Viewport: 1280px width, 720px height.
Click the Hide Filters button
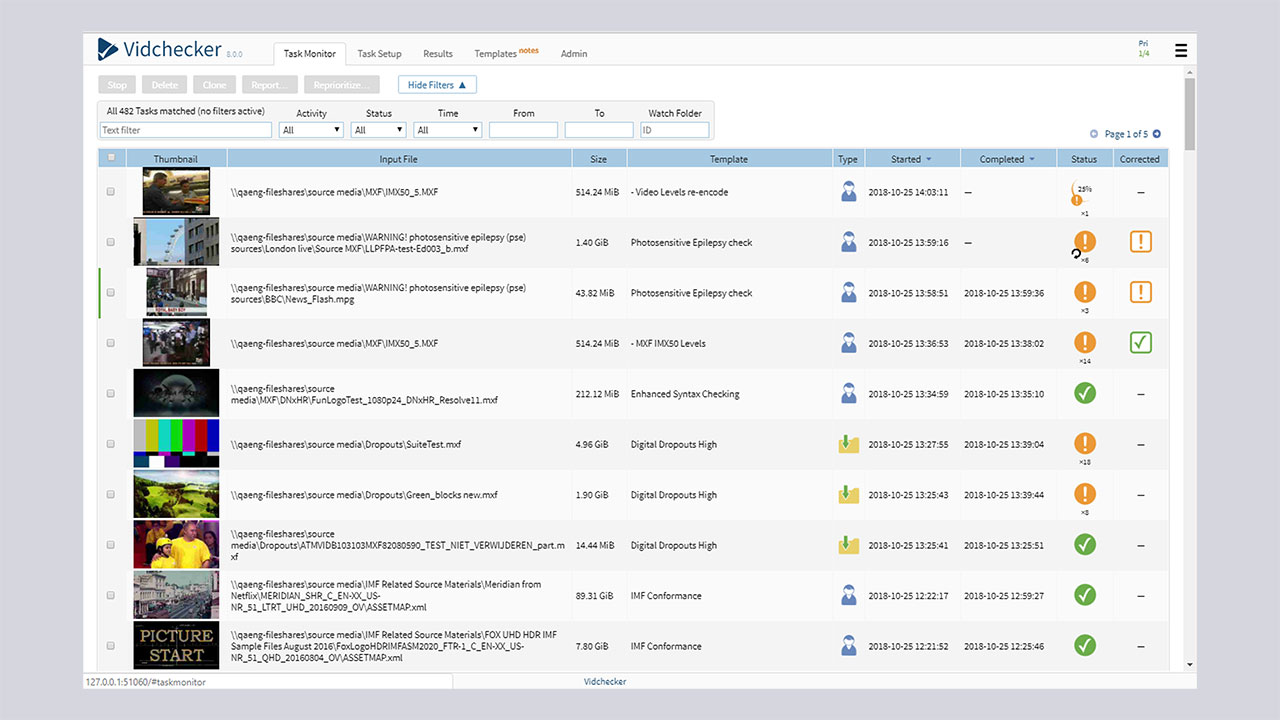pos(437,85)
